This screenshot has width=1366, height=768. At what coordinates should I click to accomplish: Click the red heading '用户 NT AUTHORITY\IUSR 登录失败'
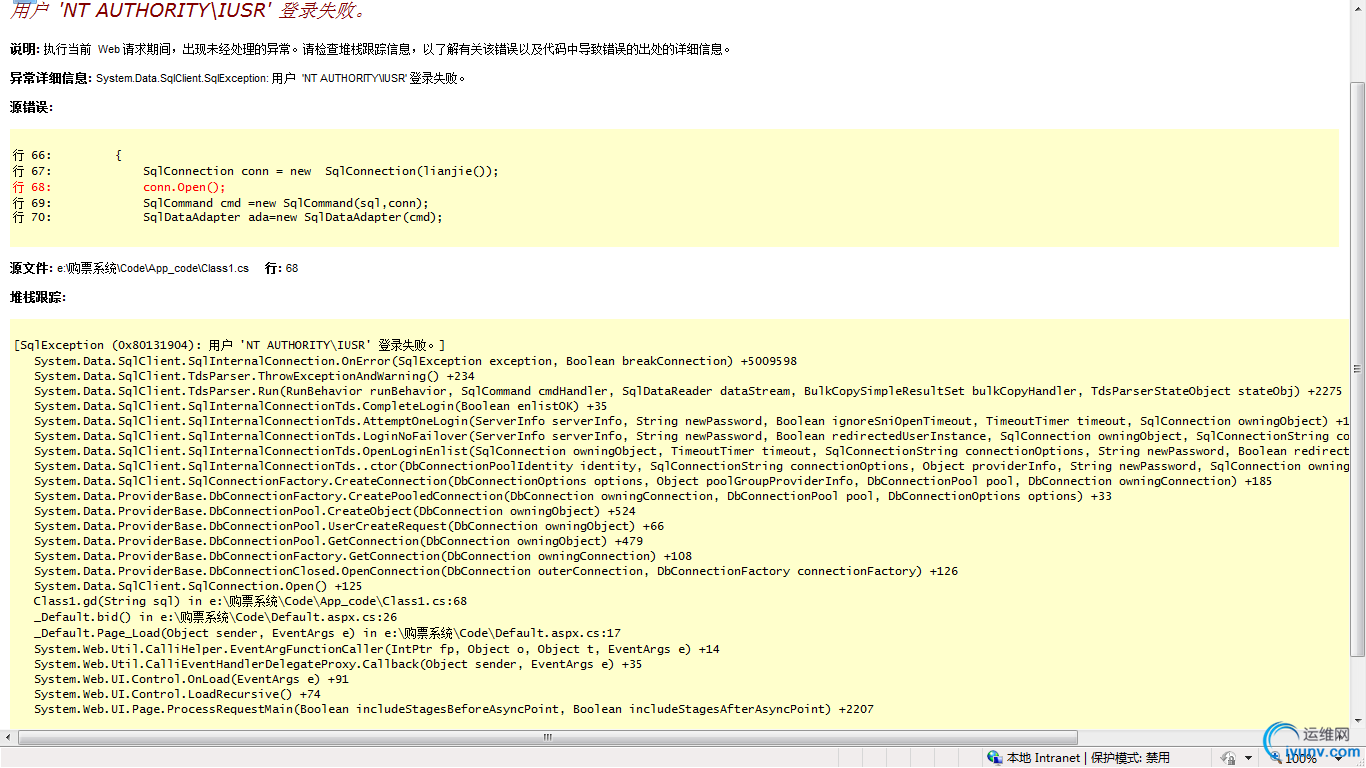[x=189, y=11]
